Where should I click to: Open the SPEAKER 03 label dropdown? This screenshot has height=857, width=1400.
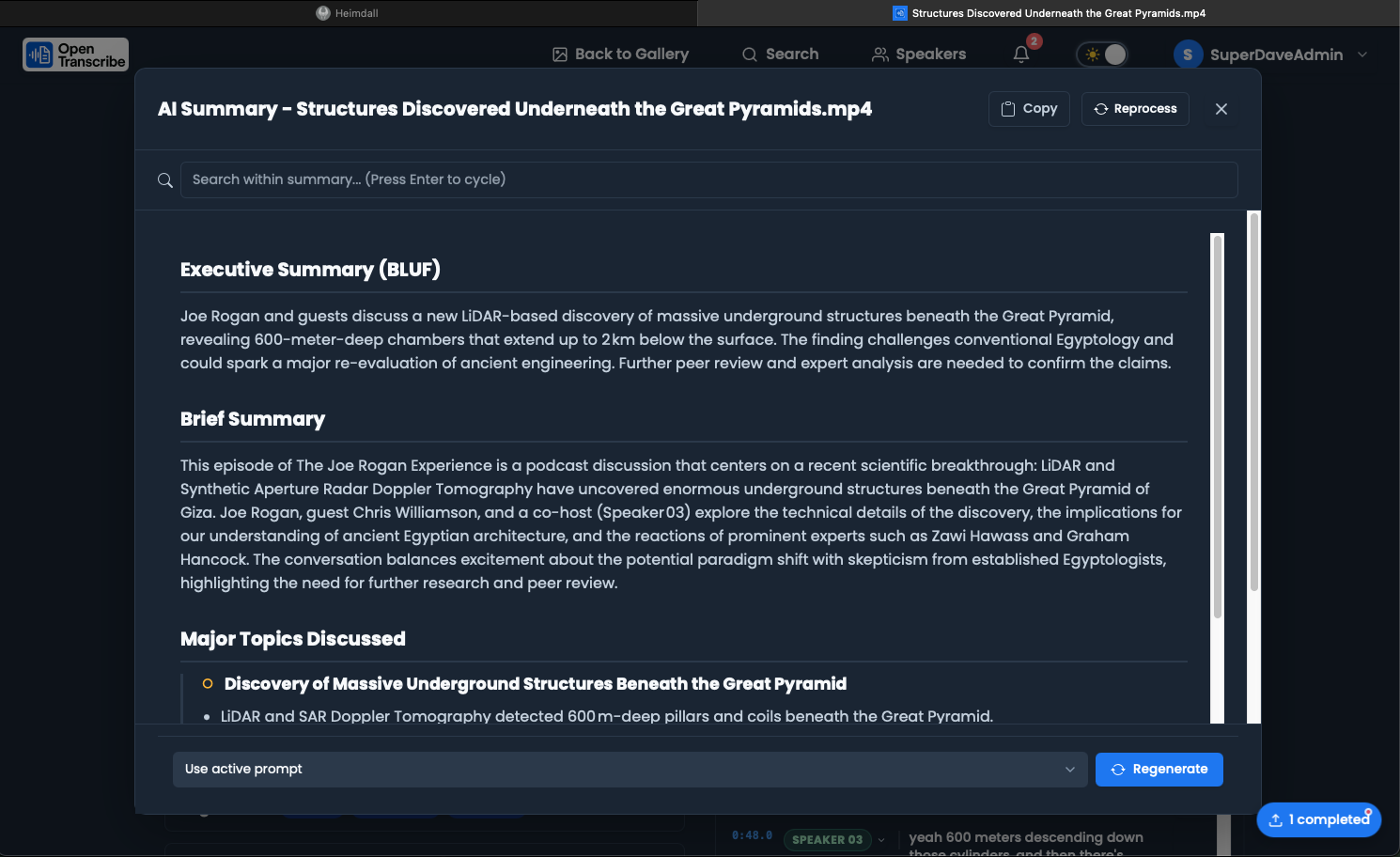[834, 840]
